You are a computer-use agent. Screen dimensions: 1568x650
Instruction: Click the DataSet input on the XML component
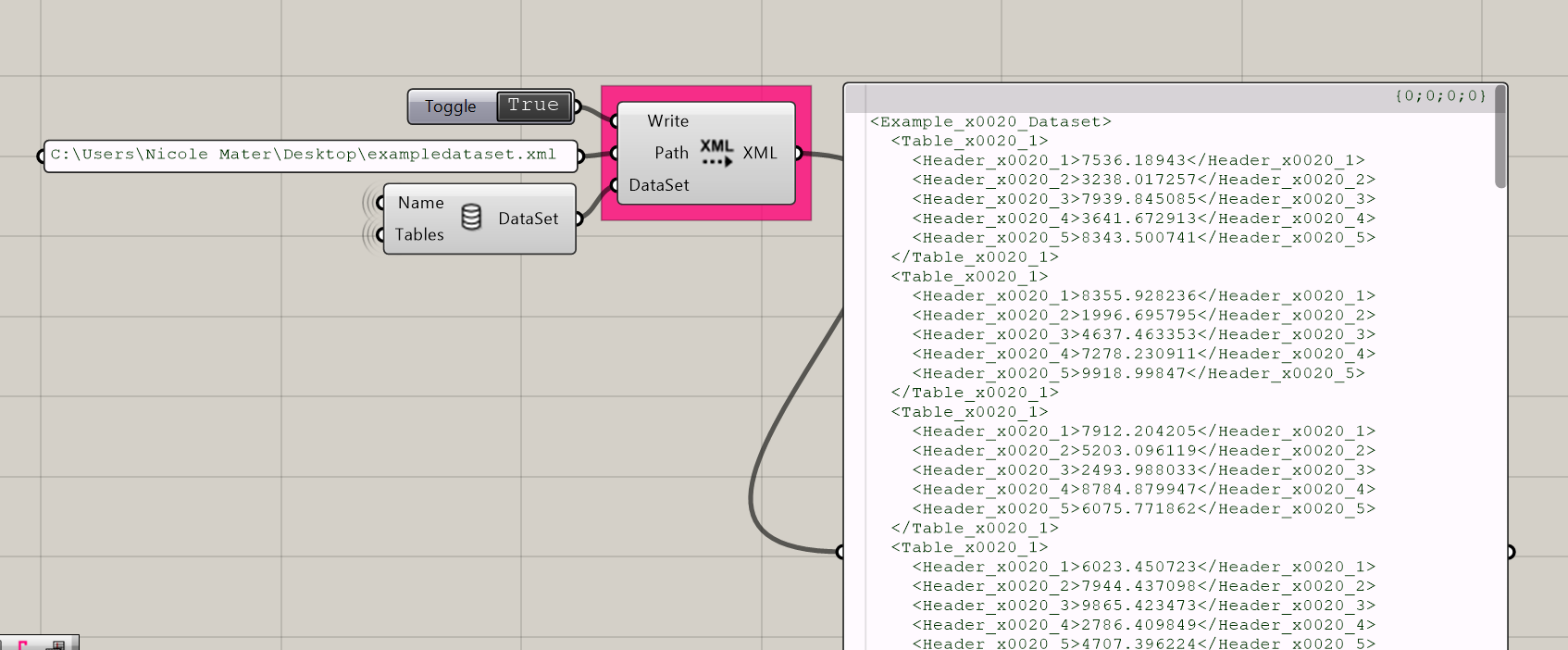click(x=658, y=185)
